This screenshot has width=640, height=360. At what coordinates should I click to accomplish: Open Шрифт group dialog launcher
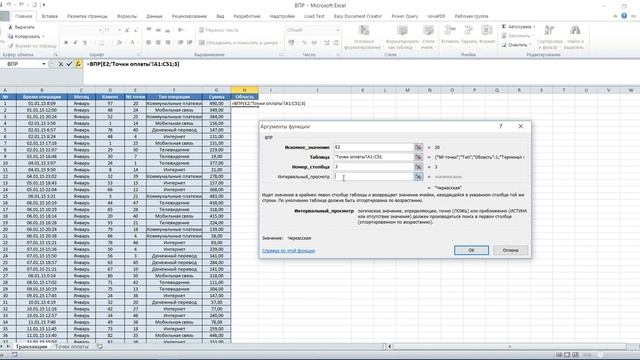138,55
